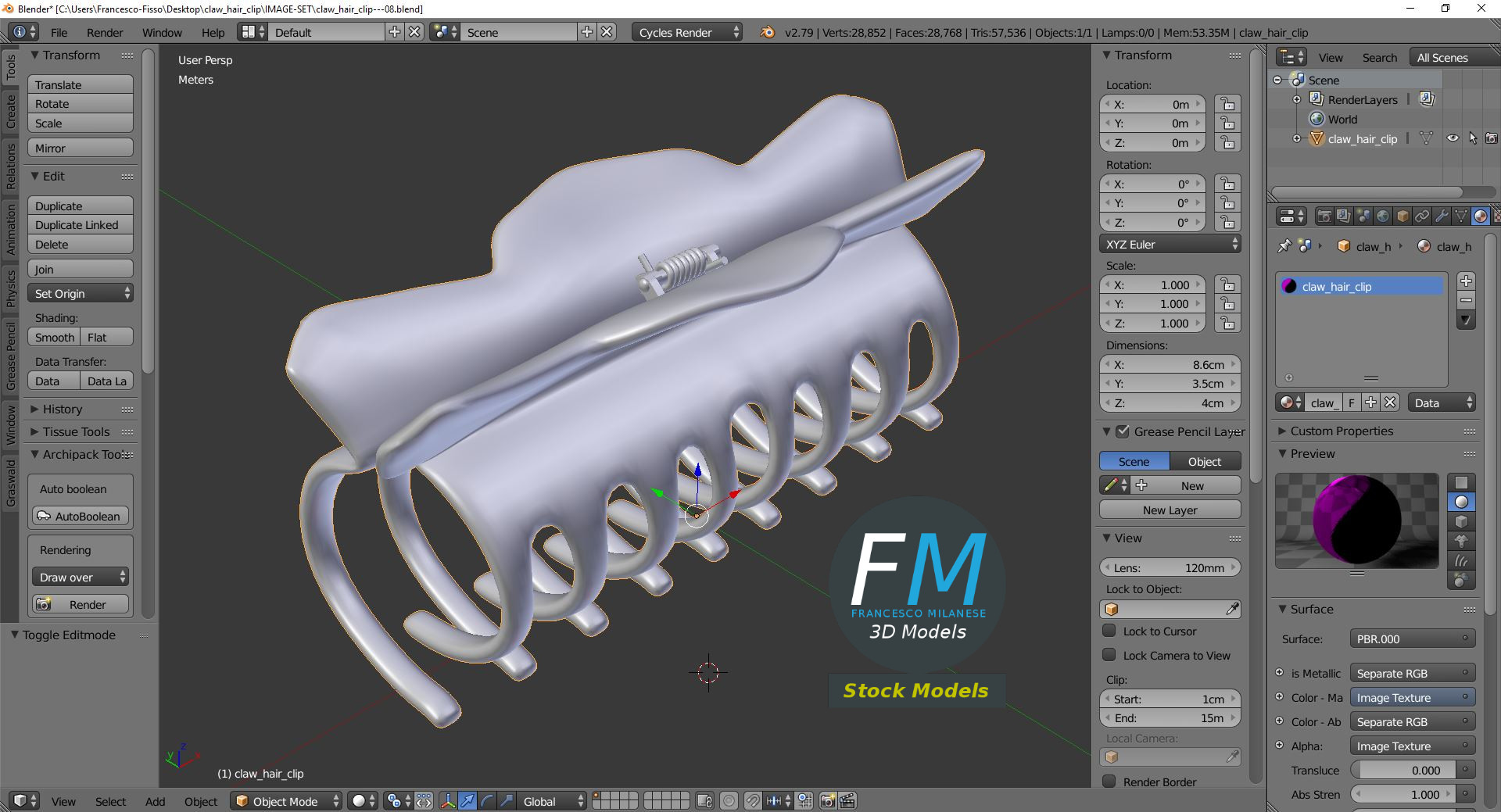The image size is (1501, 812).
Task: Toggle the 3D manipulator axes icon
Action: [x=448, y=801]
